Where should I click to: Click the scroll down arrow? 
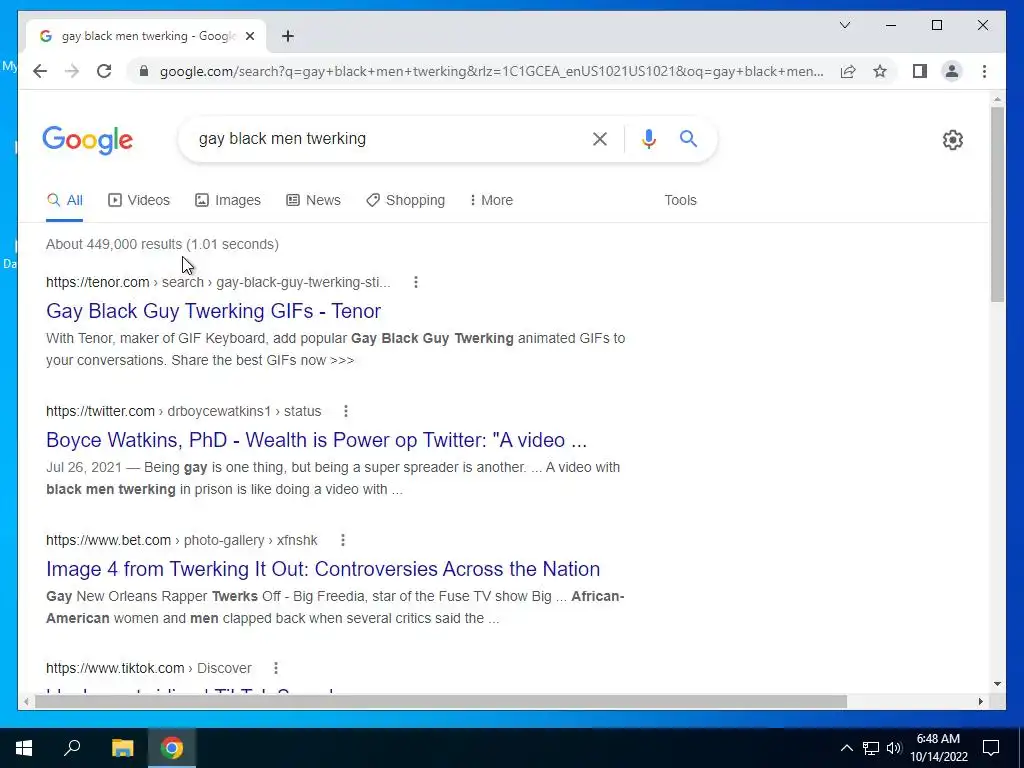point(997,684)
